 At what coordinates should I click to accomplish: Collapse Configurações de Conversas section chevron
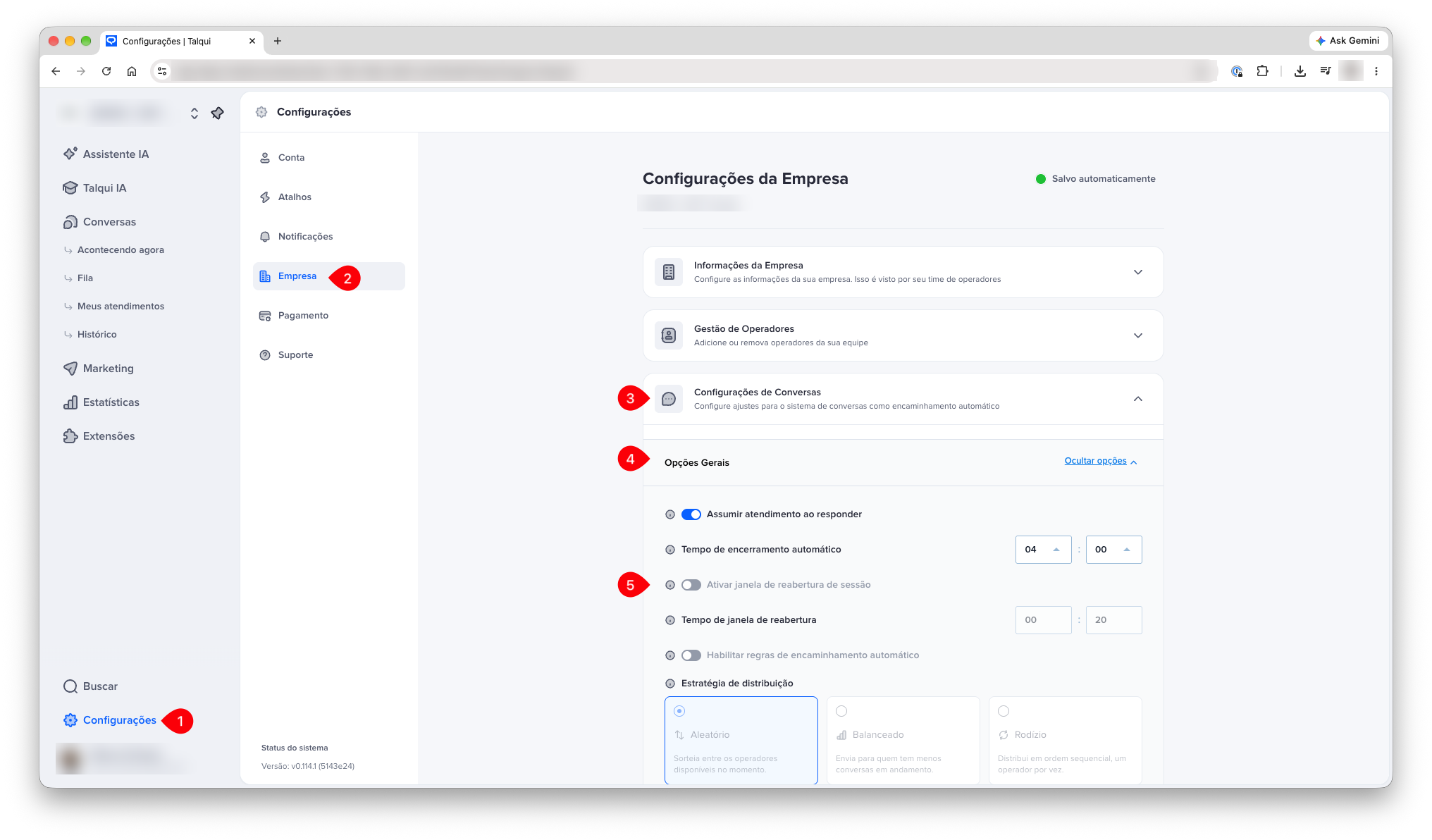tap(1138, 399)
